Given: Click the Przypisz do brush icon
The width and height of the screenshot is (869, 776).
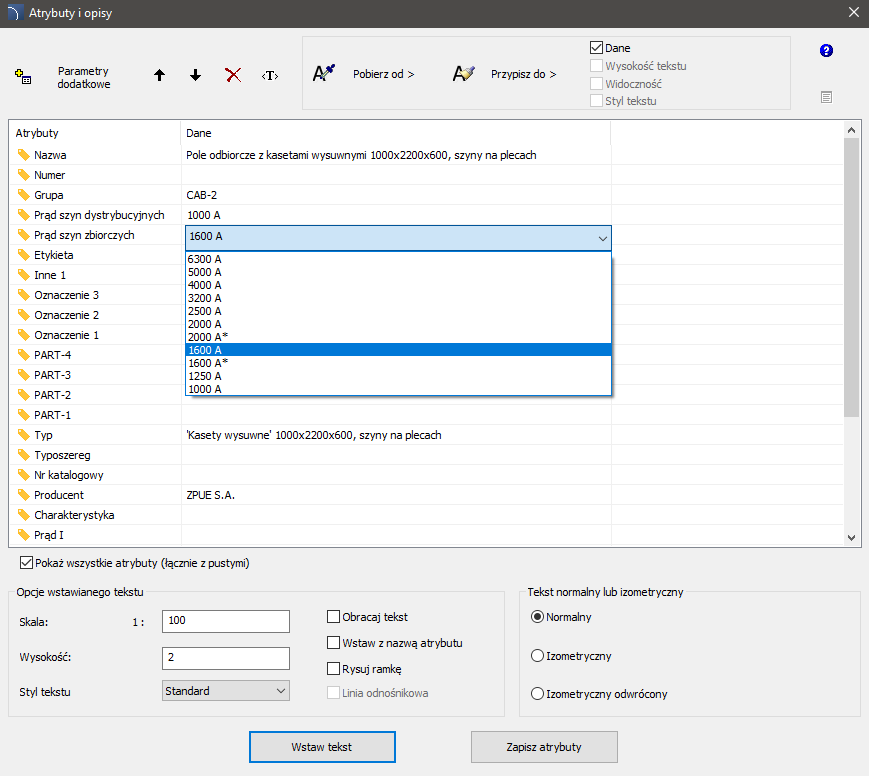Looking at the screenshot, I should (x=463, y=74).
